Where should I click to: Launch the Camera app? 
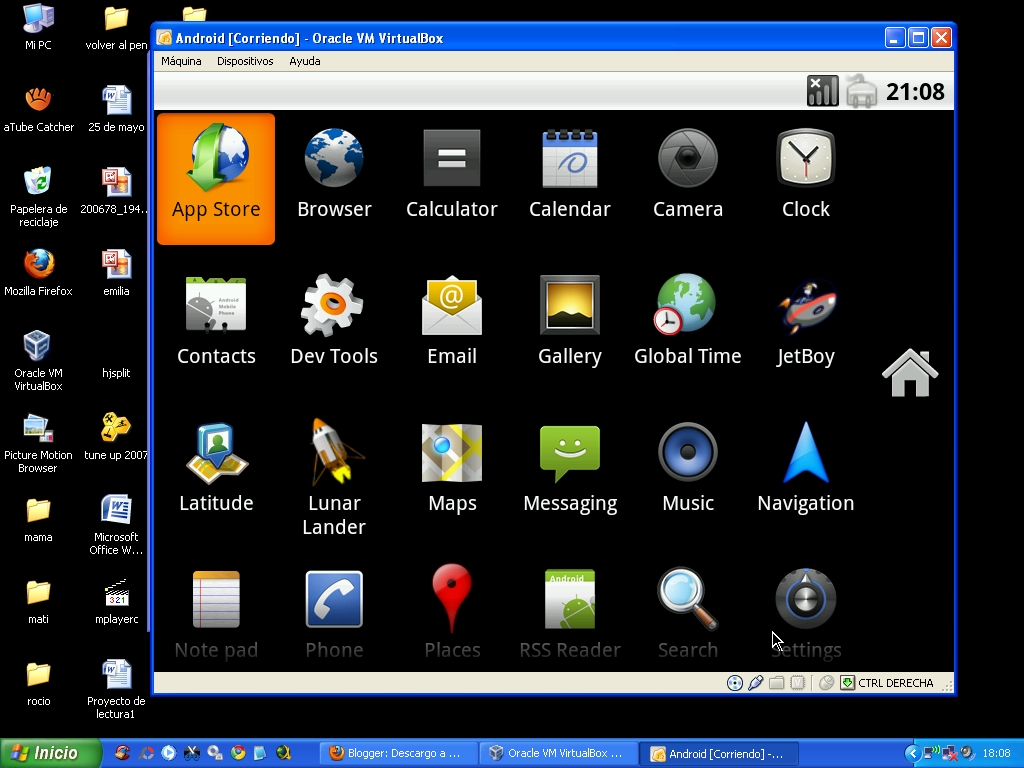(688, 173)
